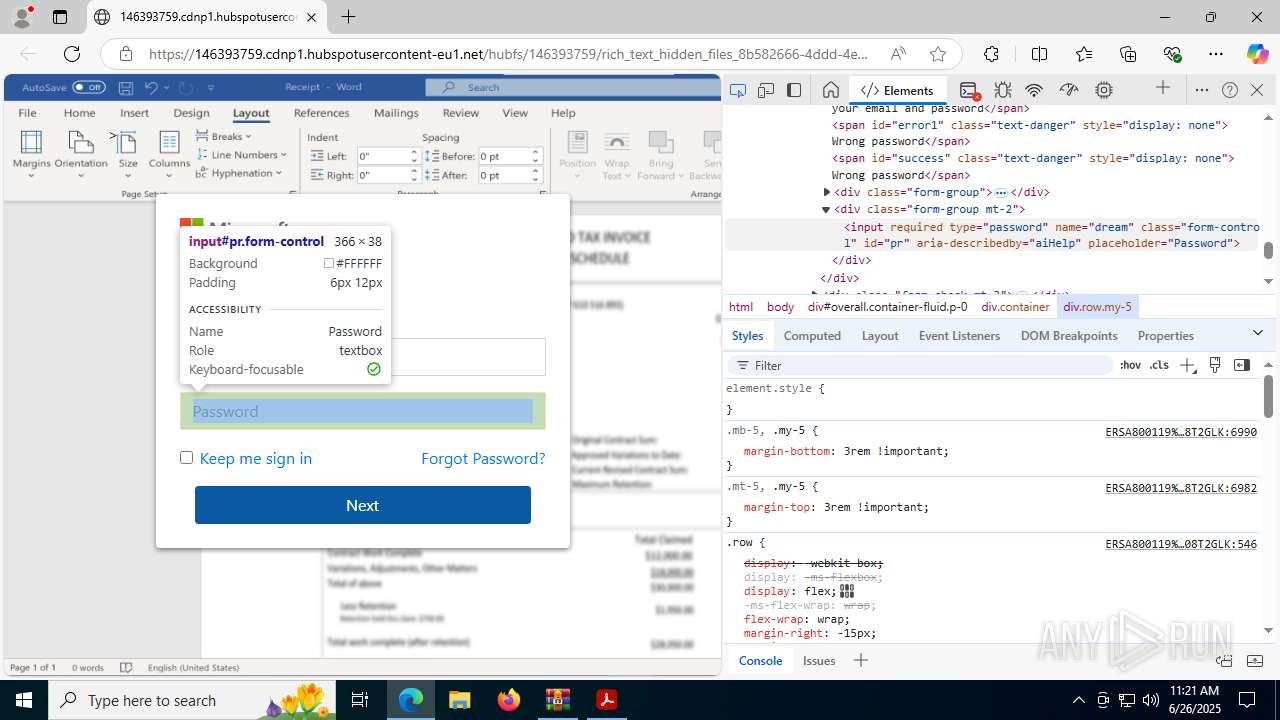Select body in DOM breadcrumb

click(781, 307)
